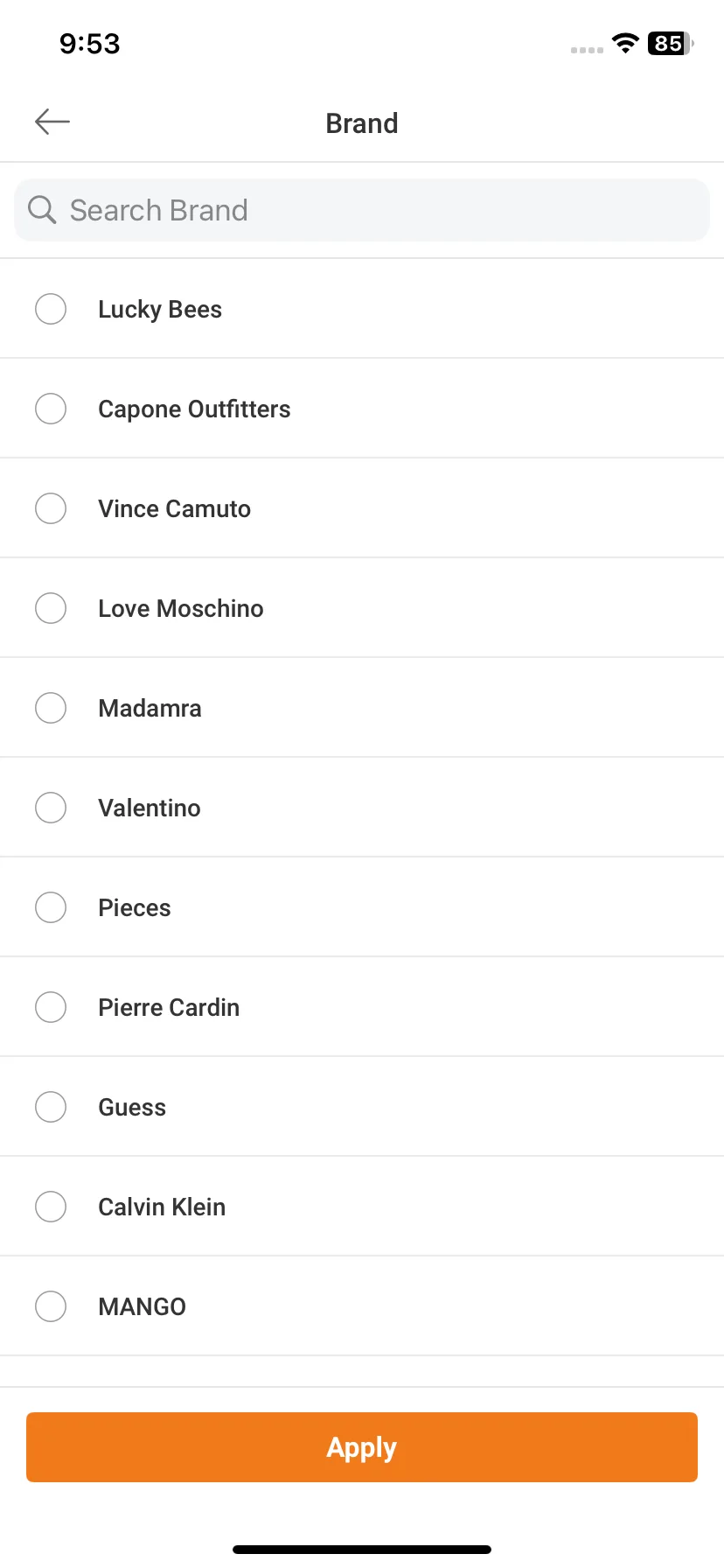Pick the Pierre Cardin radio button
The height and width of the screenshot is (1568, 724).
[x=51, y=1007]
